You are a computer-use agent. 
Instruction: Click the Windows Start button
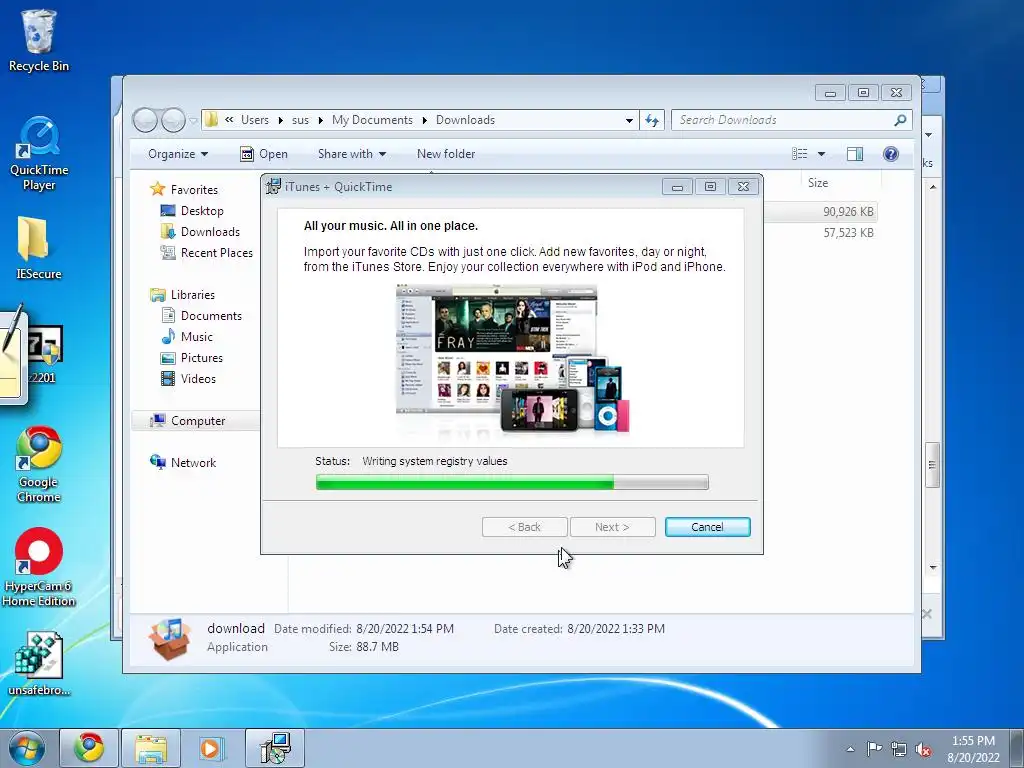(27, 748)
